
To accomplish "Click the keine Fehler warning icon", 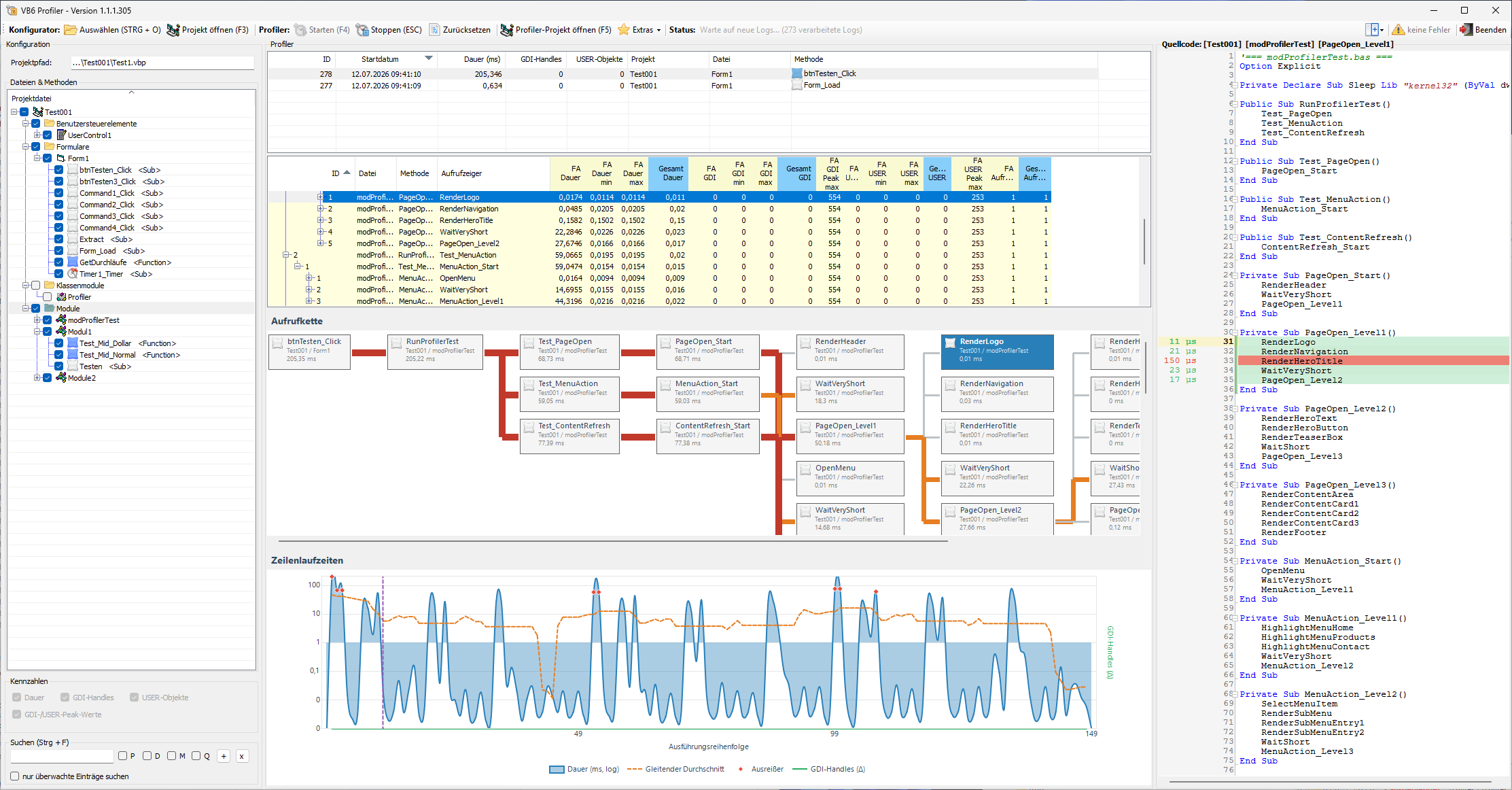I will pyautogui.click(x=1399, y=30).
